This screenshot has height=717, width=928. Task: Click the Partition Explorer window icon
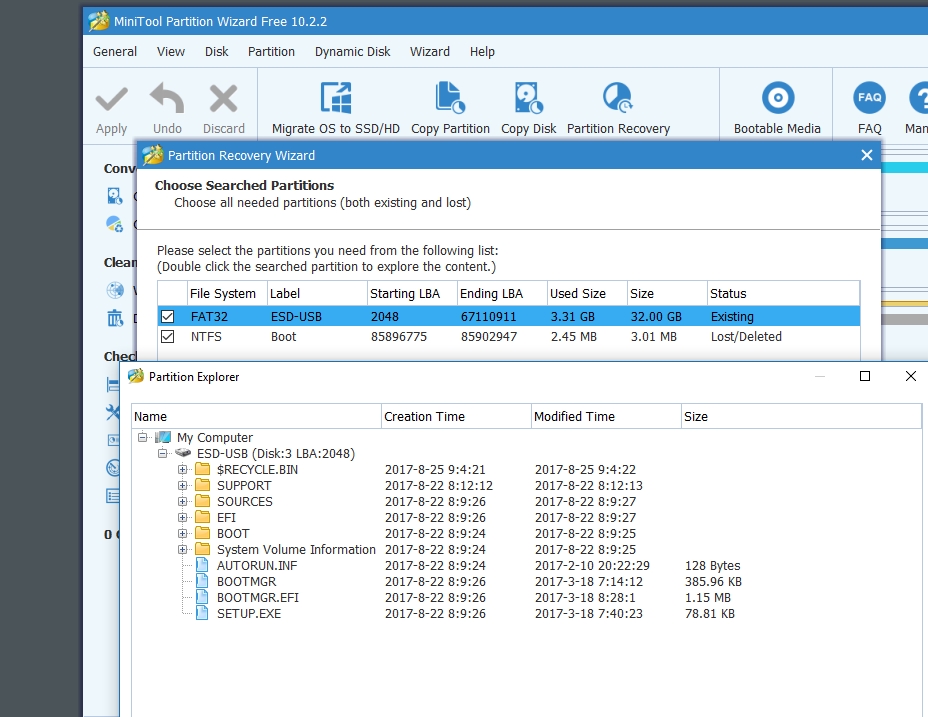pos(136,377)
